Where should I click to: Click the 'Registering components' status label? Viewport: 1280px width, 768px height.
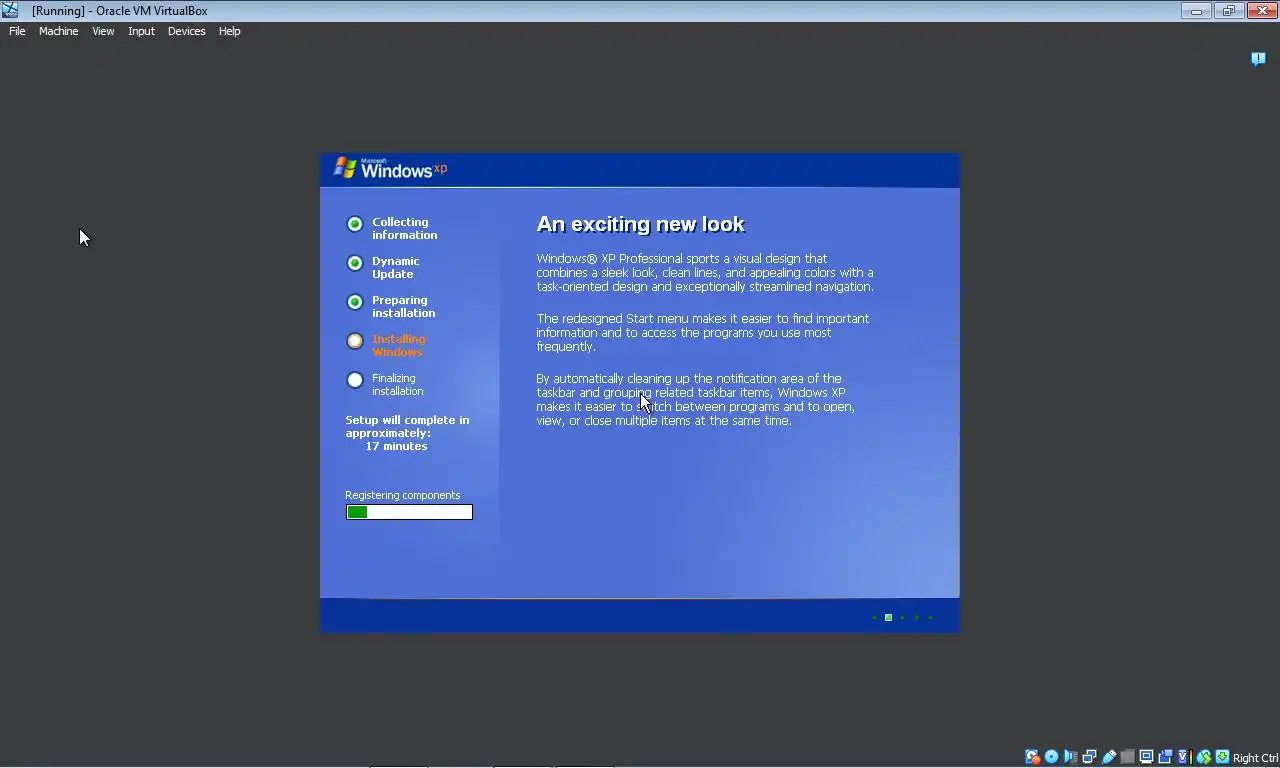[403, 495]
